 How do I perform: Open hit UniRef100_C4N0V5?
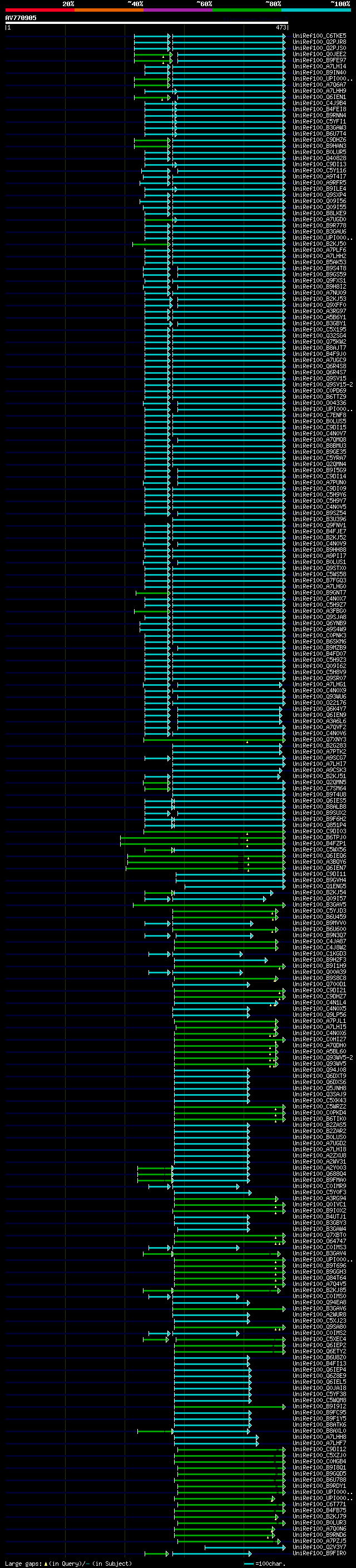coord(319,507)
